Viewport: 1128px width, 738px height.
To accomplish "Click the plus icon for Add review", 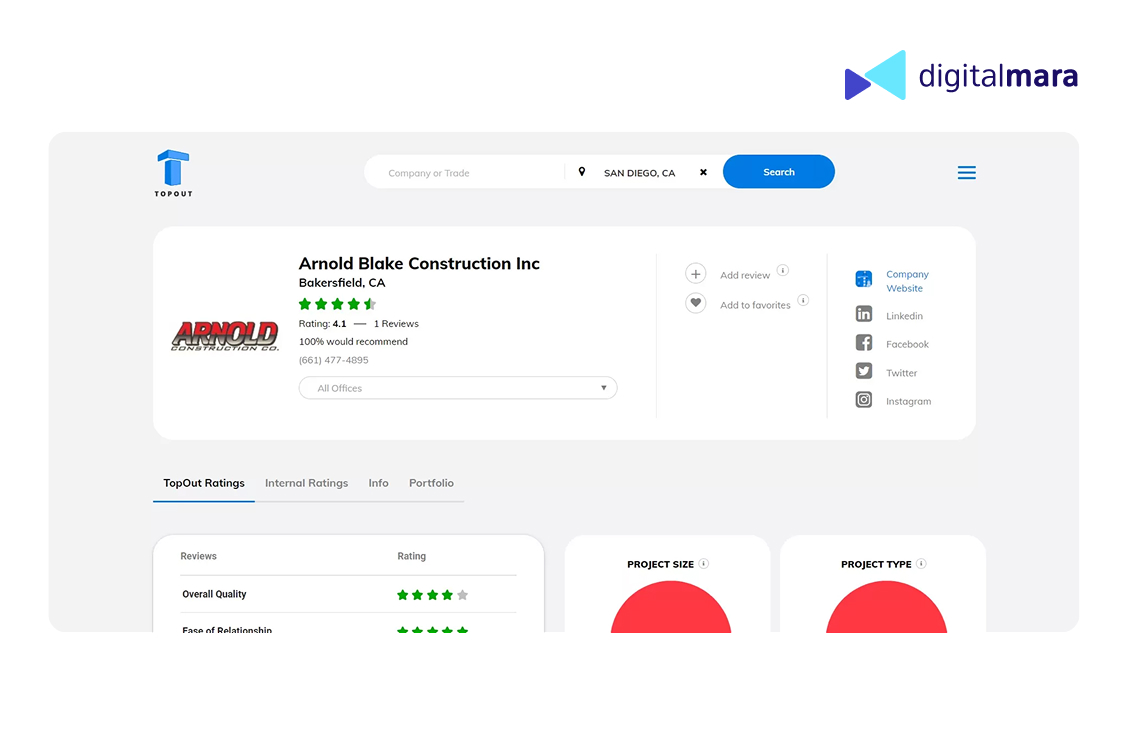I will point(695,274).
